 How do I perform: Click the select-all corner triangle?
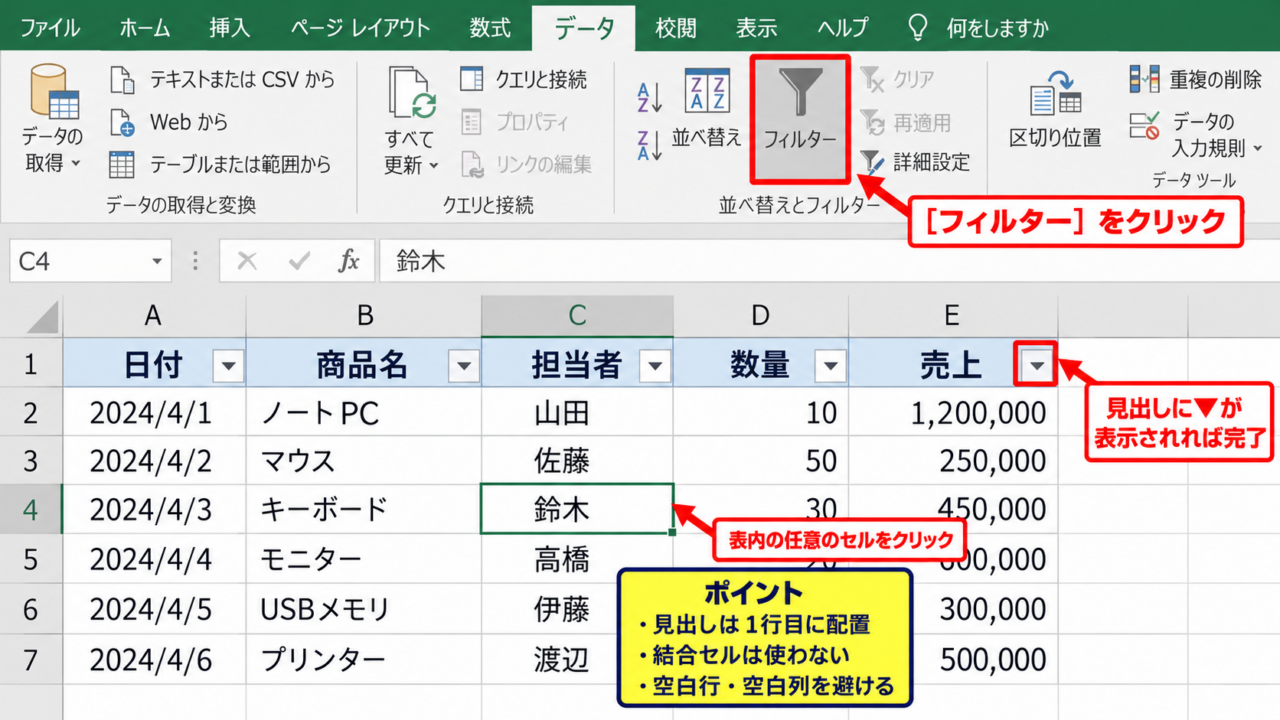click(42, 318)
